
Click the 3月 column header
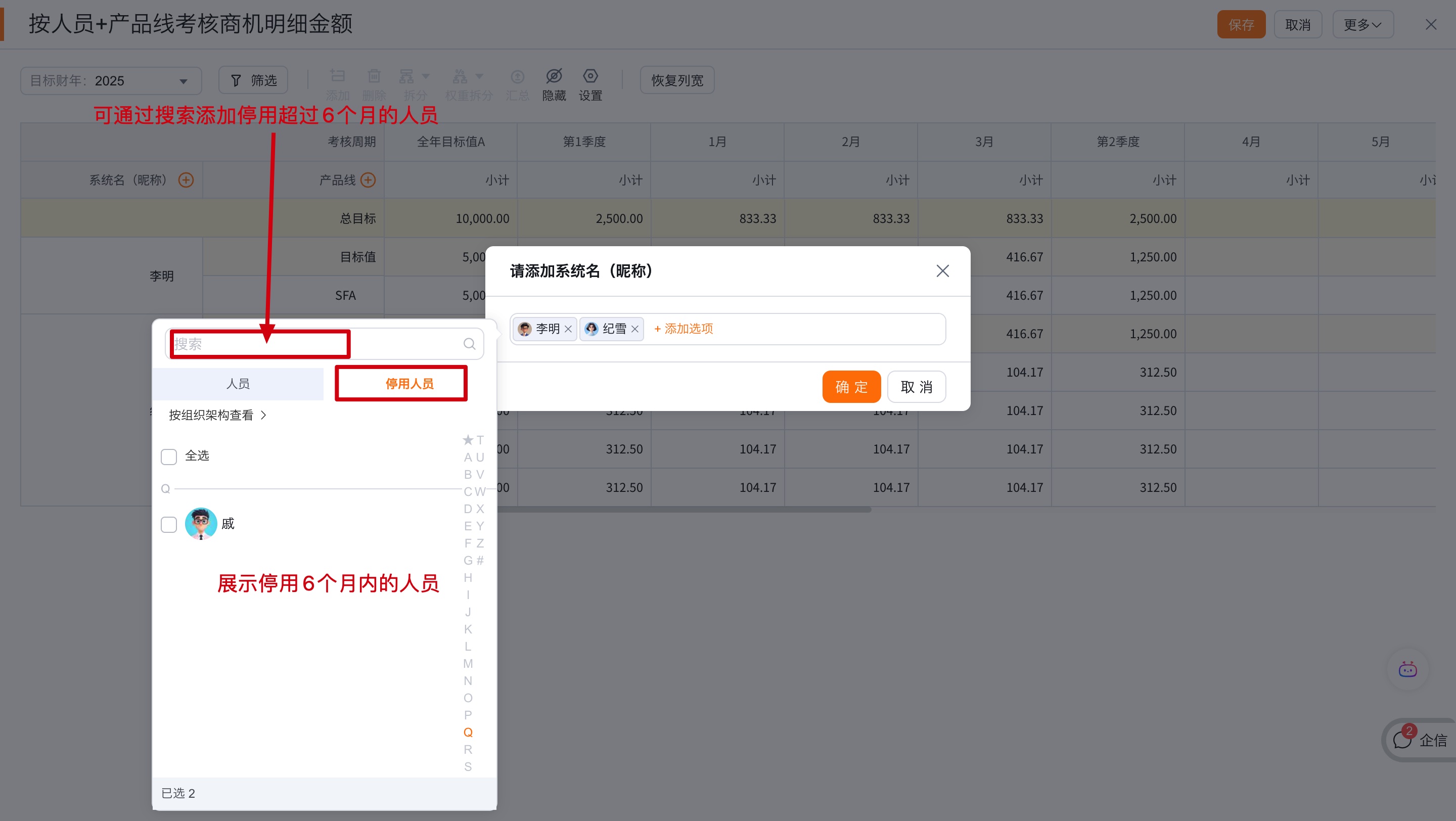point(984,143)
